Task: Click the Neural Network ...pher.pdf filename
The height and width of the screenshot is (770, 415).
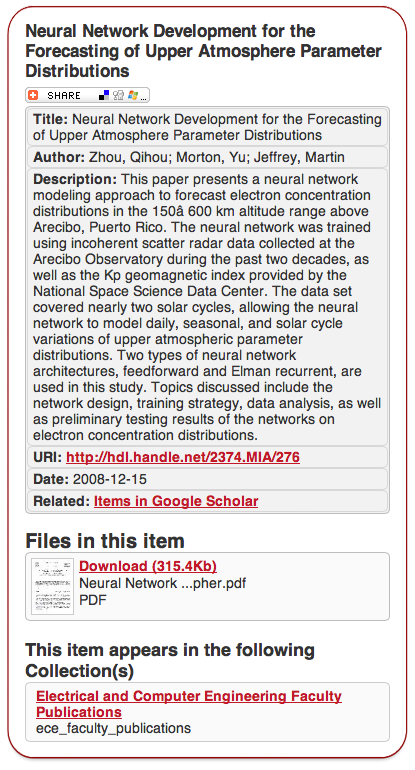Action: click(x=163, y=583)
